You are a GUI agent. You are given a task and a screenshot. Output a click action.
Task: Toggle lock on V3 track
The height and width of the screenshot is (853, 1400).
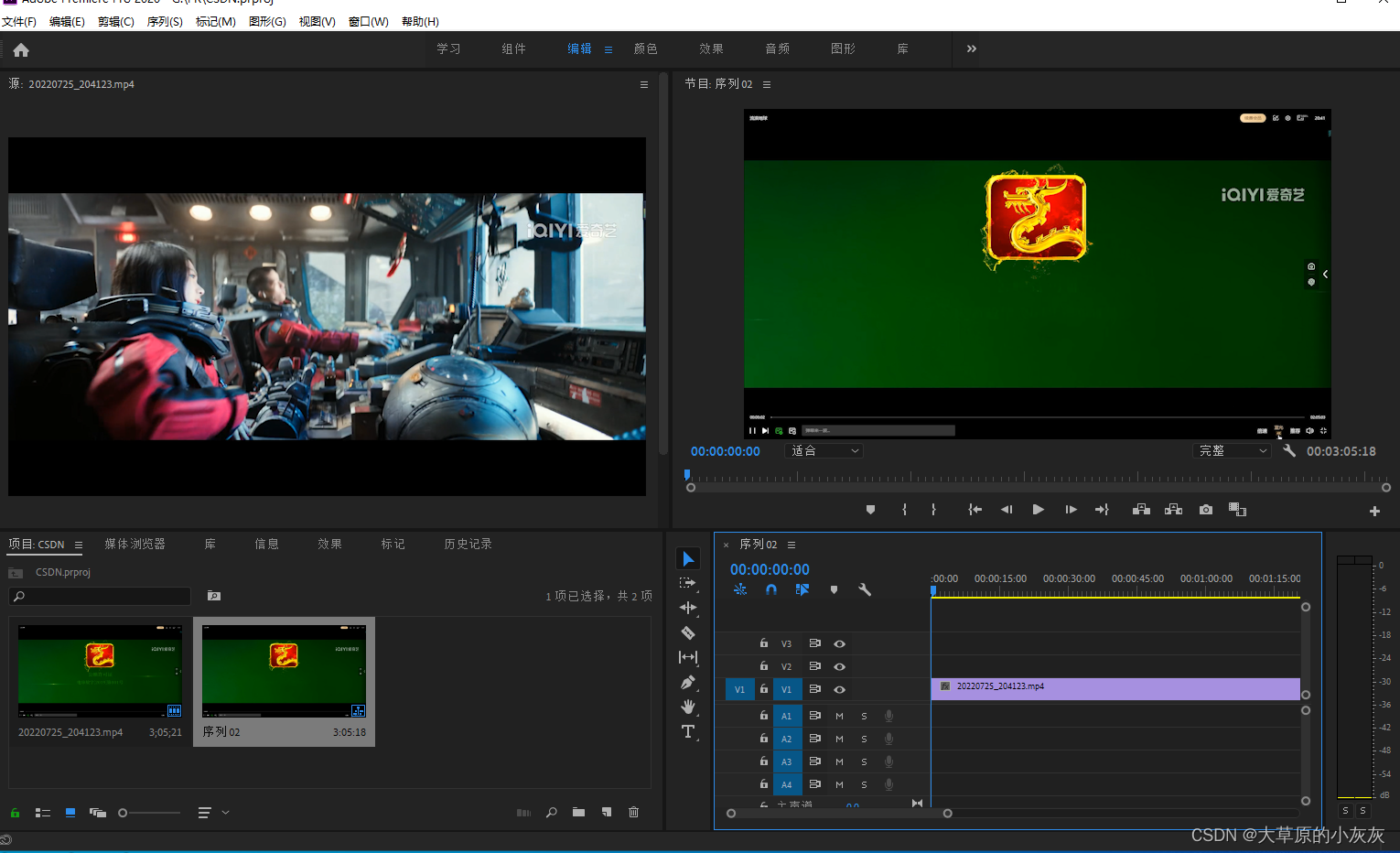pos(764,643)
